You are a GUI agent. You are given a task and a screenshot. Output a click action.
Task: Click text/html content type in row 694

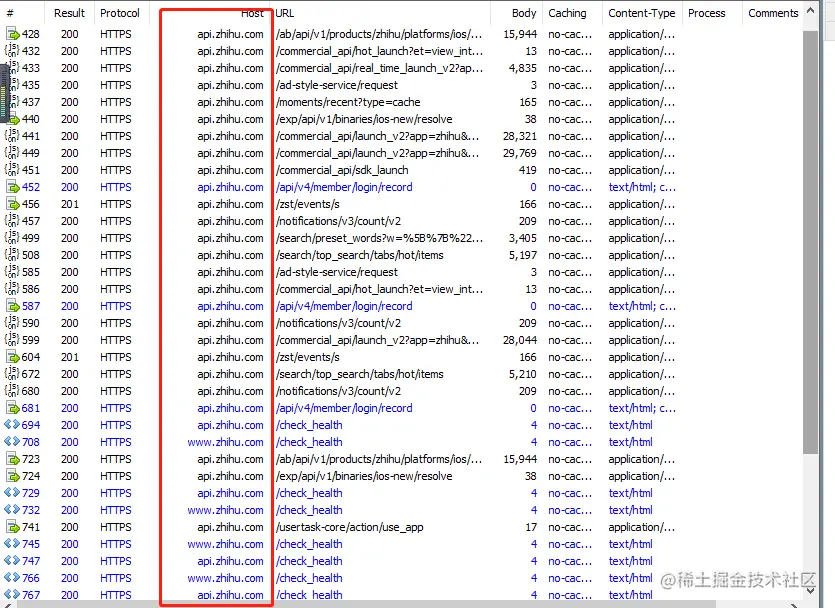point(631,425)
